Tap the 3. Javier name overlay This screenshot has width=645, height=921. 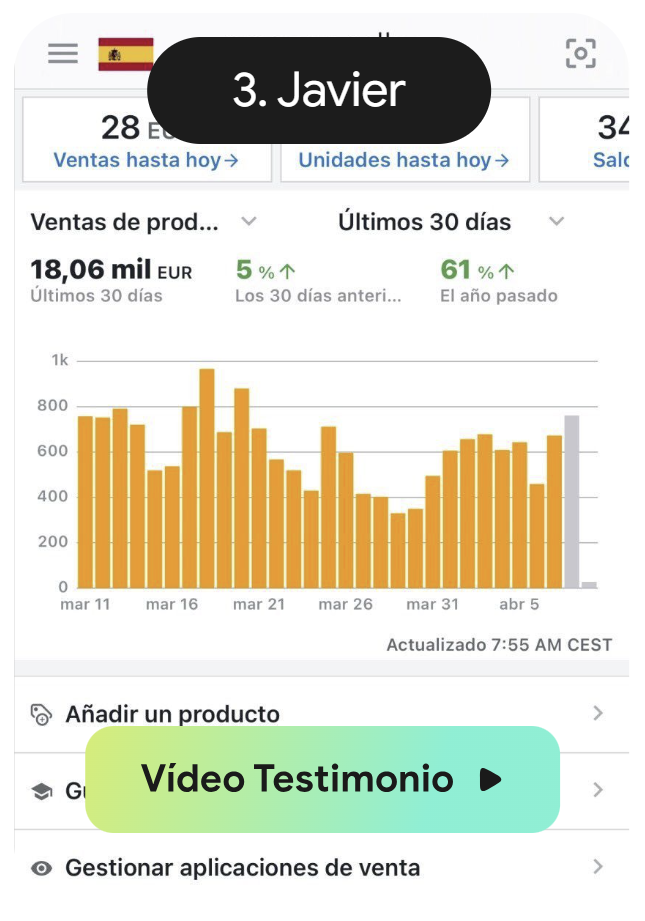320,89
